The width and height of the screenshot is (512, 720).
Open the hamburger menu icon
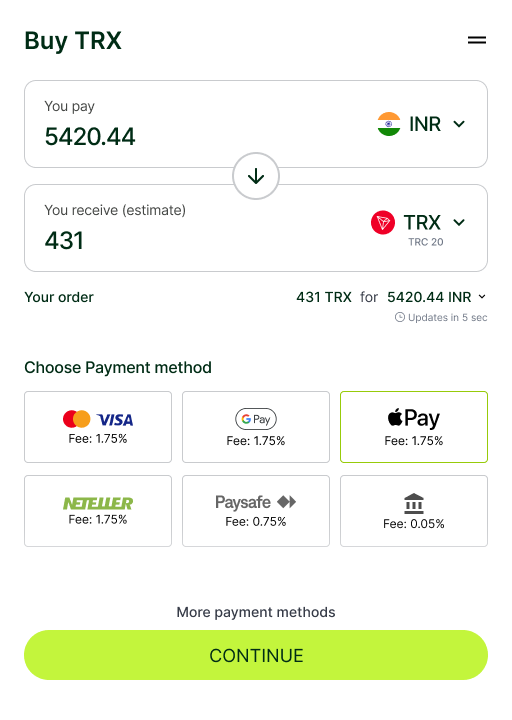[x=477, y=40]
